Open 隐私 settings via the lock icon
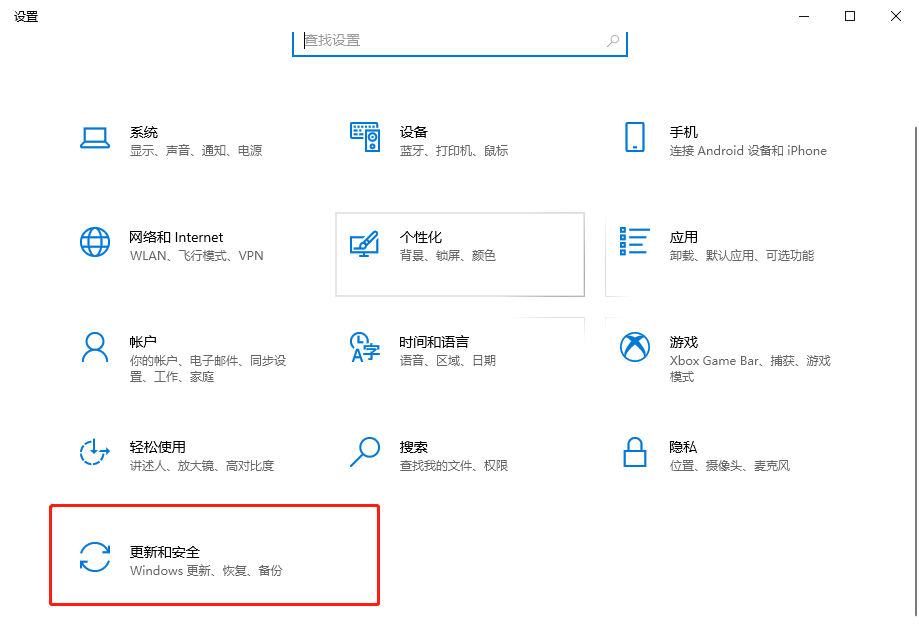 point(634,453)
